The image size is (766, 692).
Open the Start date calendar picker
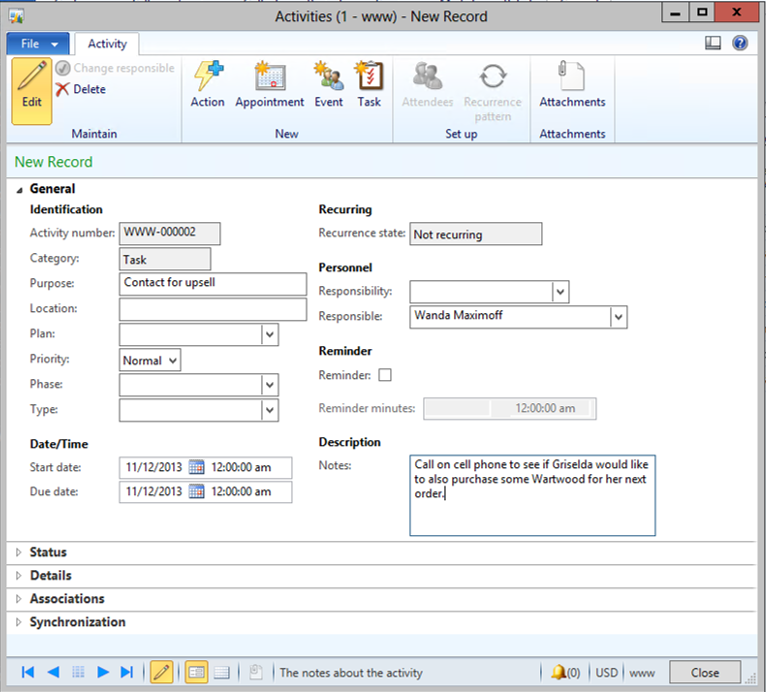click(197, 467)
